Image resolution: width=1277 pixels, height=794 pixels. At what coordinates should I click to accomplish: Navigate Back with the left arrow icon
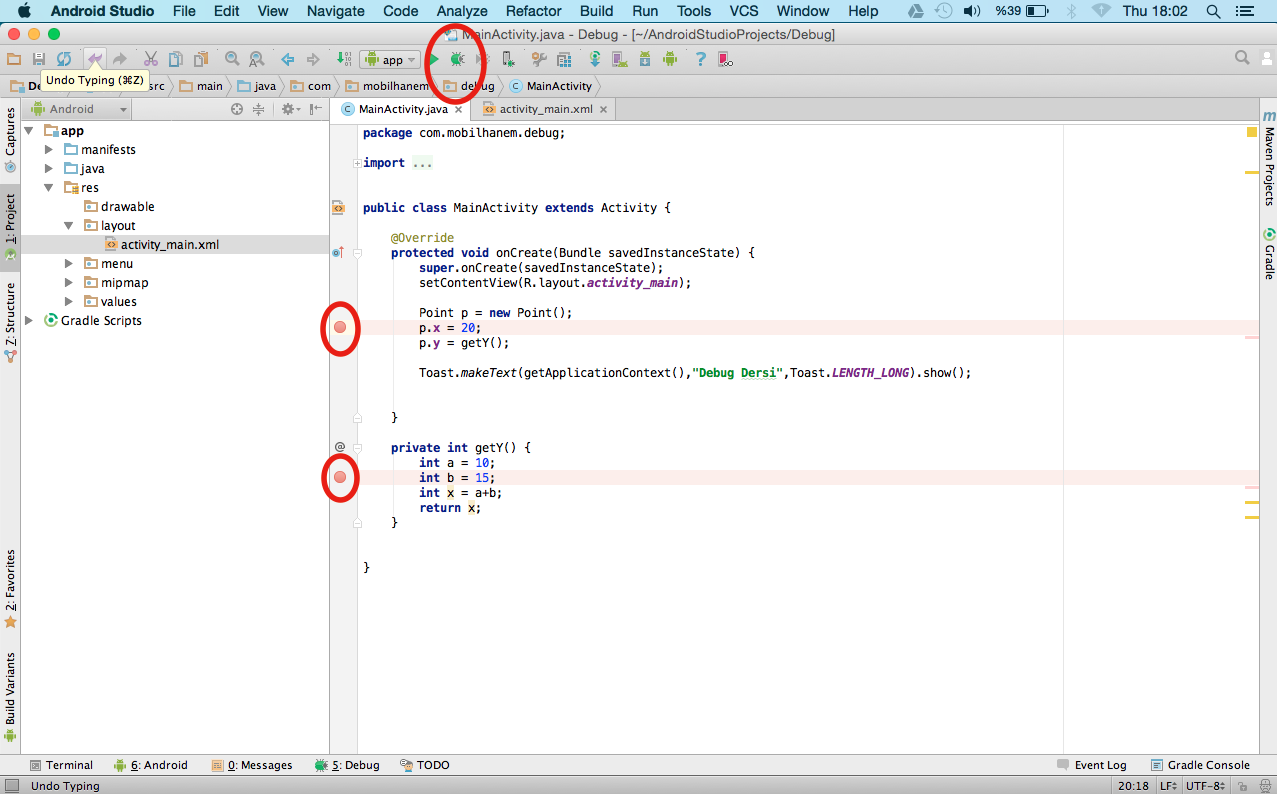(288, 59)
